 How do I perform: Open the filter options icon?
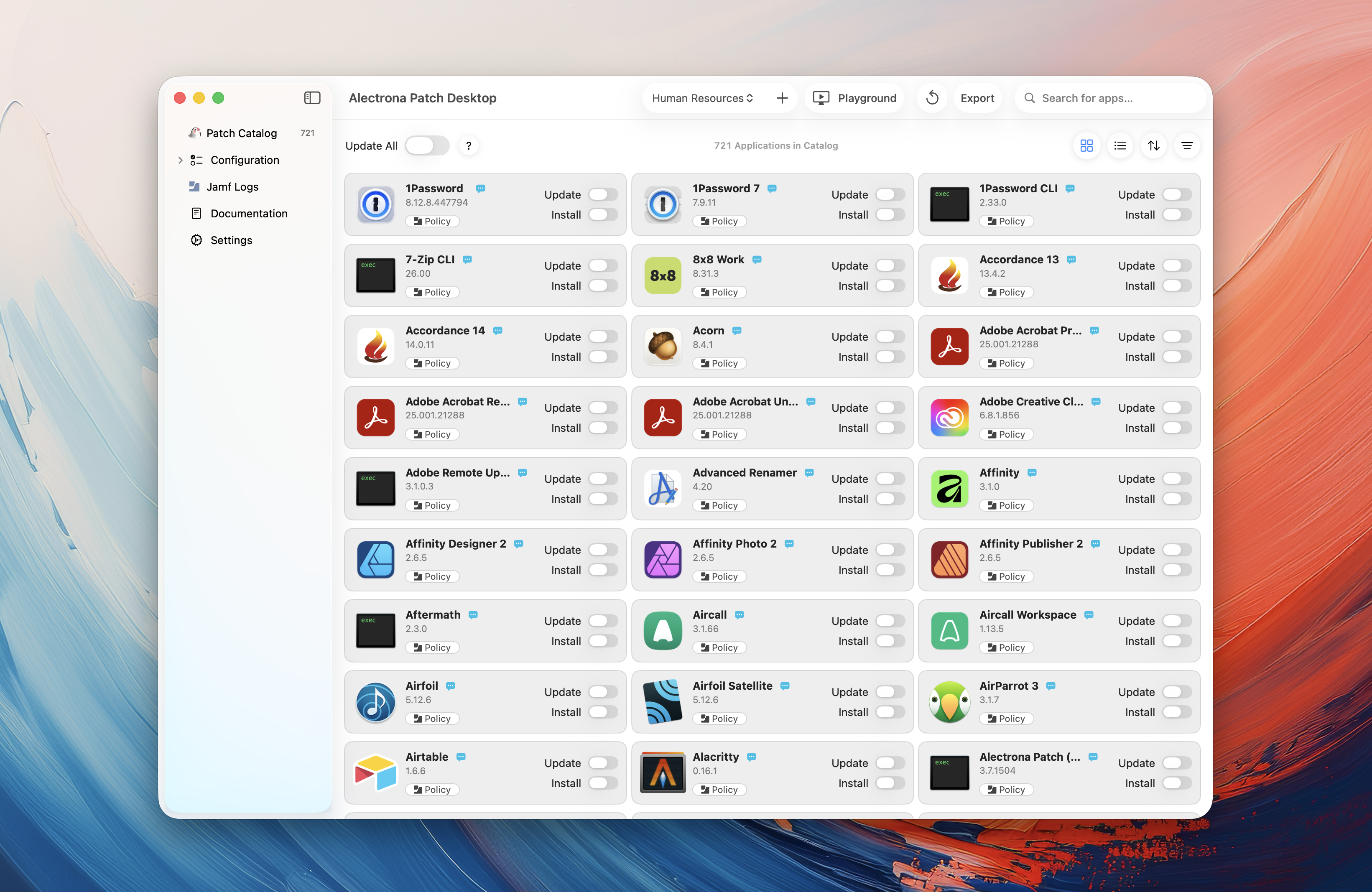pos(1186,146)
